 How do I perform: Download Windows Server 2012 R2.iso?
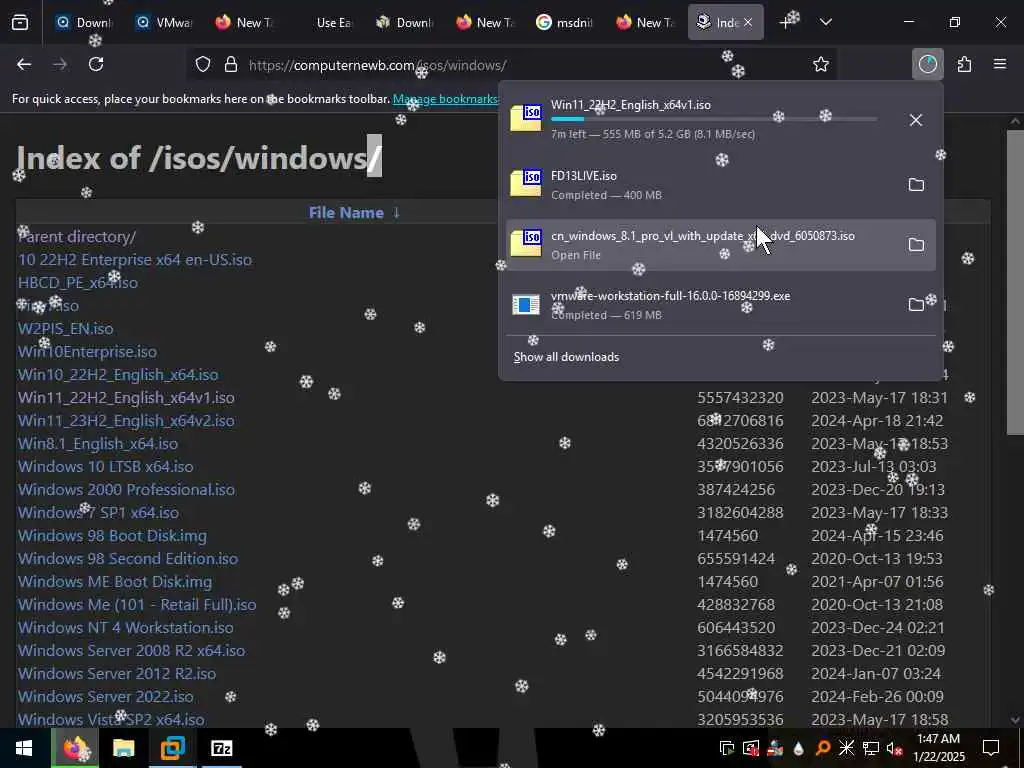click(x=117, y=673)
